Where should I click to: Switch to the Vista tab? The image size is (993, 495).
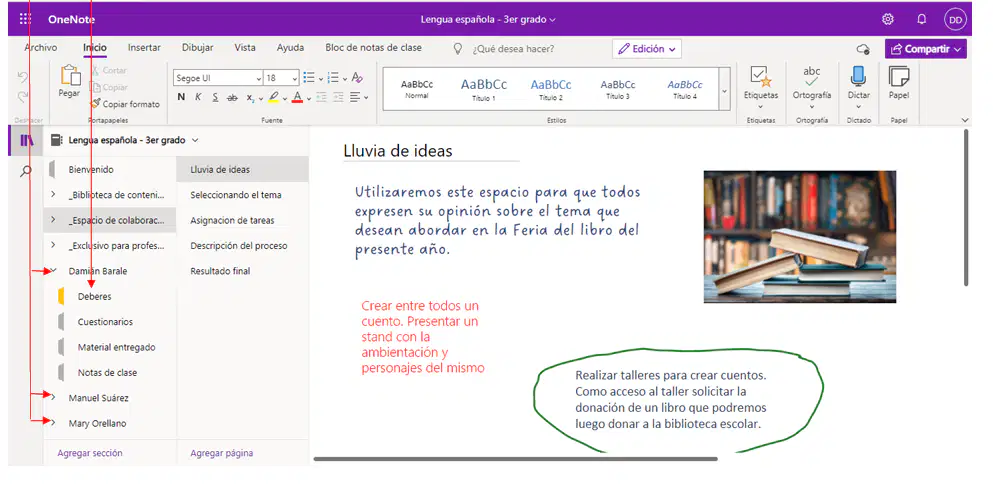click(x=245, y=47)
